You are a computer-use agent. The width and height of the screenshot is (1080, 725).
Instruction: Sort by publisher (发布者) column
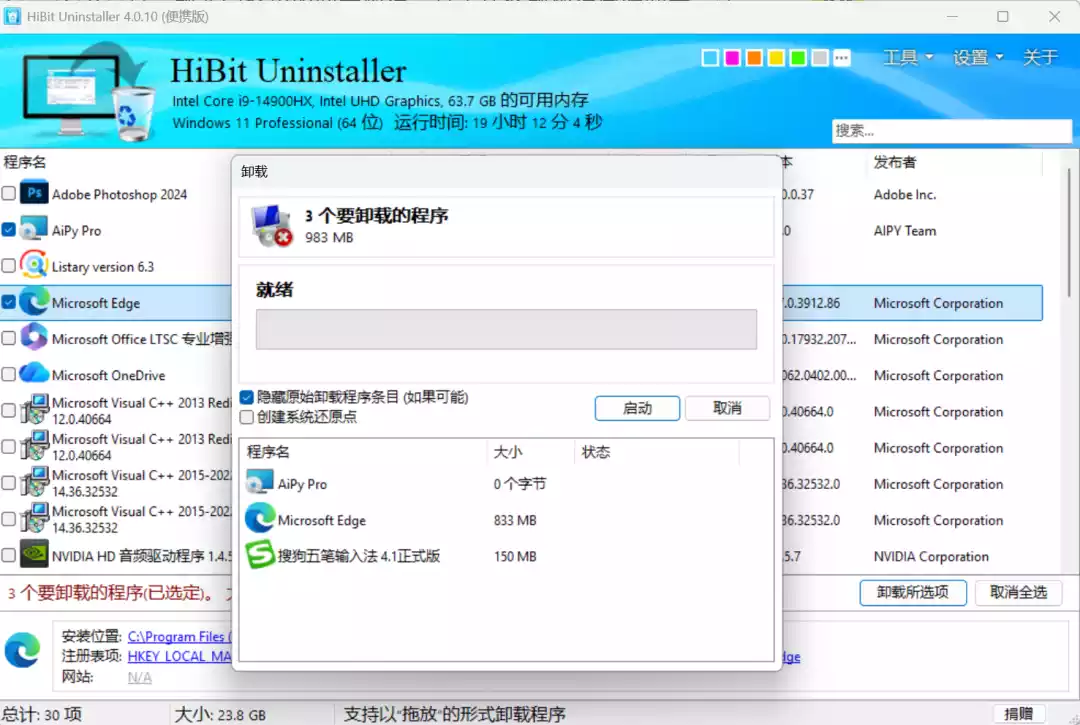(x=895, y=162)
